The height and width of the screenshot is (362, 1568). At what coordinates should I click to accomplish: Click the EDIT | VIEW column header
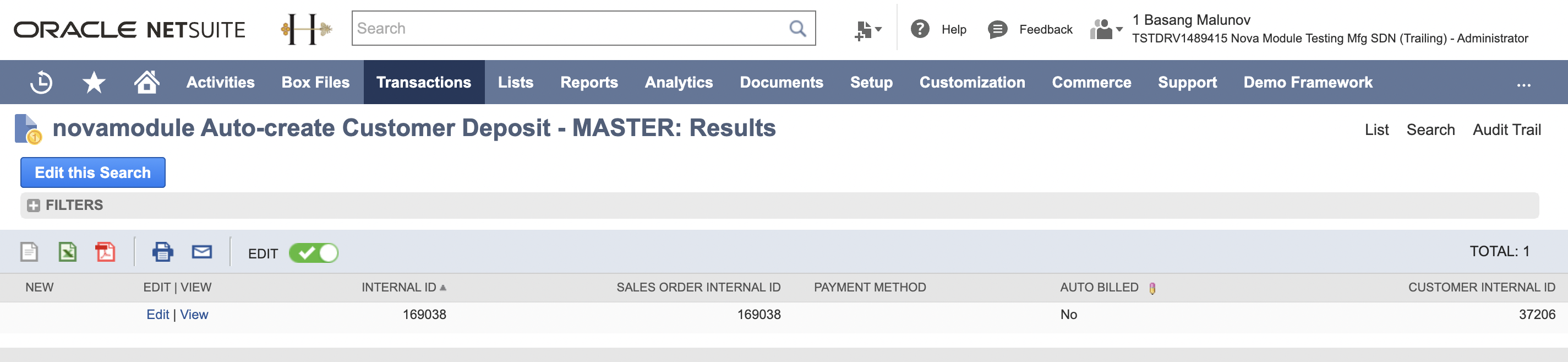(x=177, y=287)
